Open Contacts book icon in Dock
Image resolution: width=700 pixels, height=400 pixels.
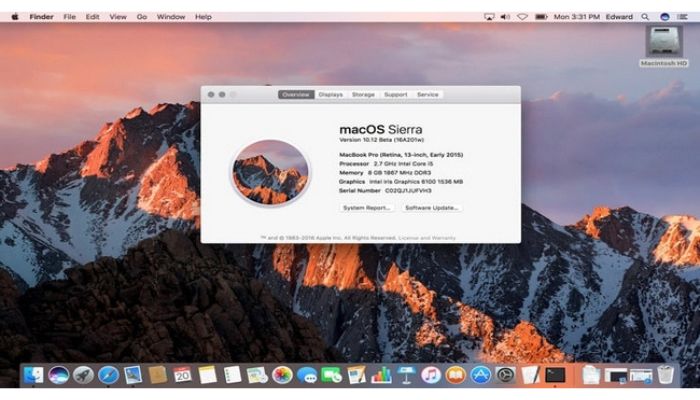tap(158, 375)
